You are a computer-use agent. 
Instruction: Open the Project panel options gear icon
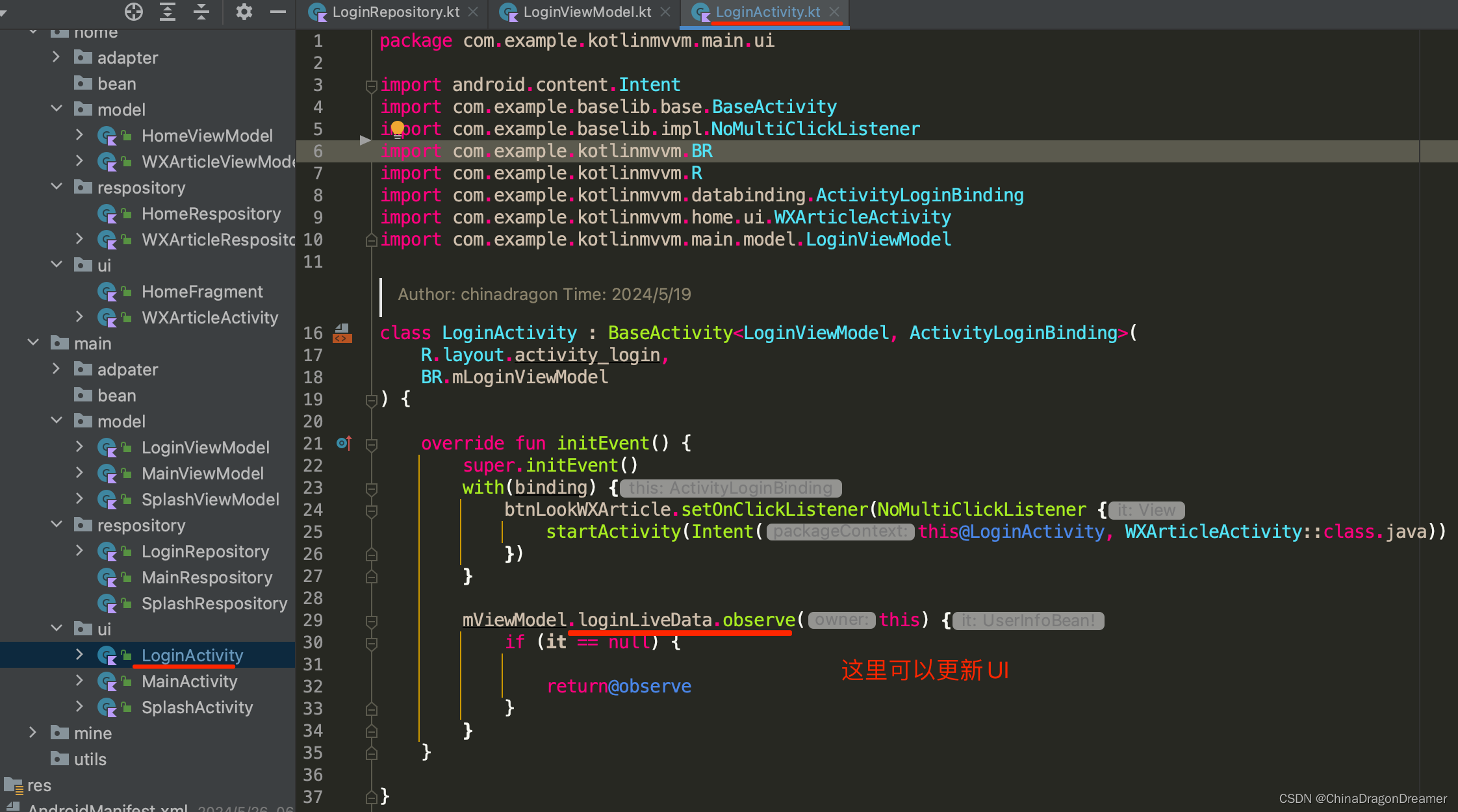pos(244,12)
